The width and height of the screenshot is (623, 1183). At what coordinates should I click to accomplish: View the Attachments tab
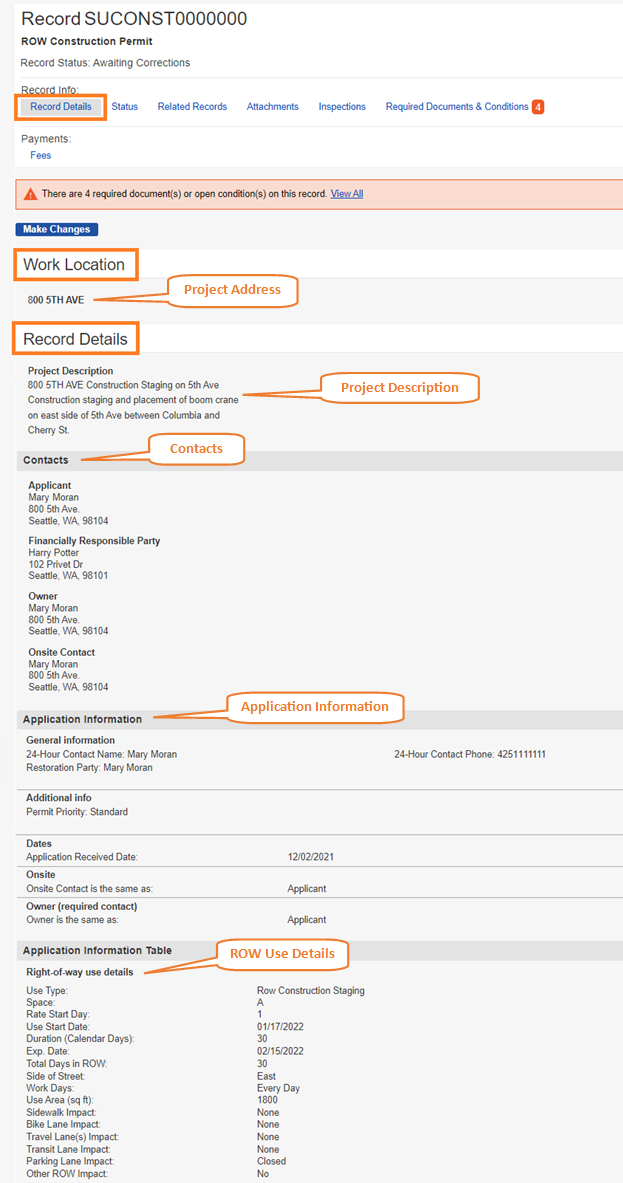[273, 107]
